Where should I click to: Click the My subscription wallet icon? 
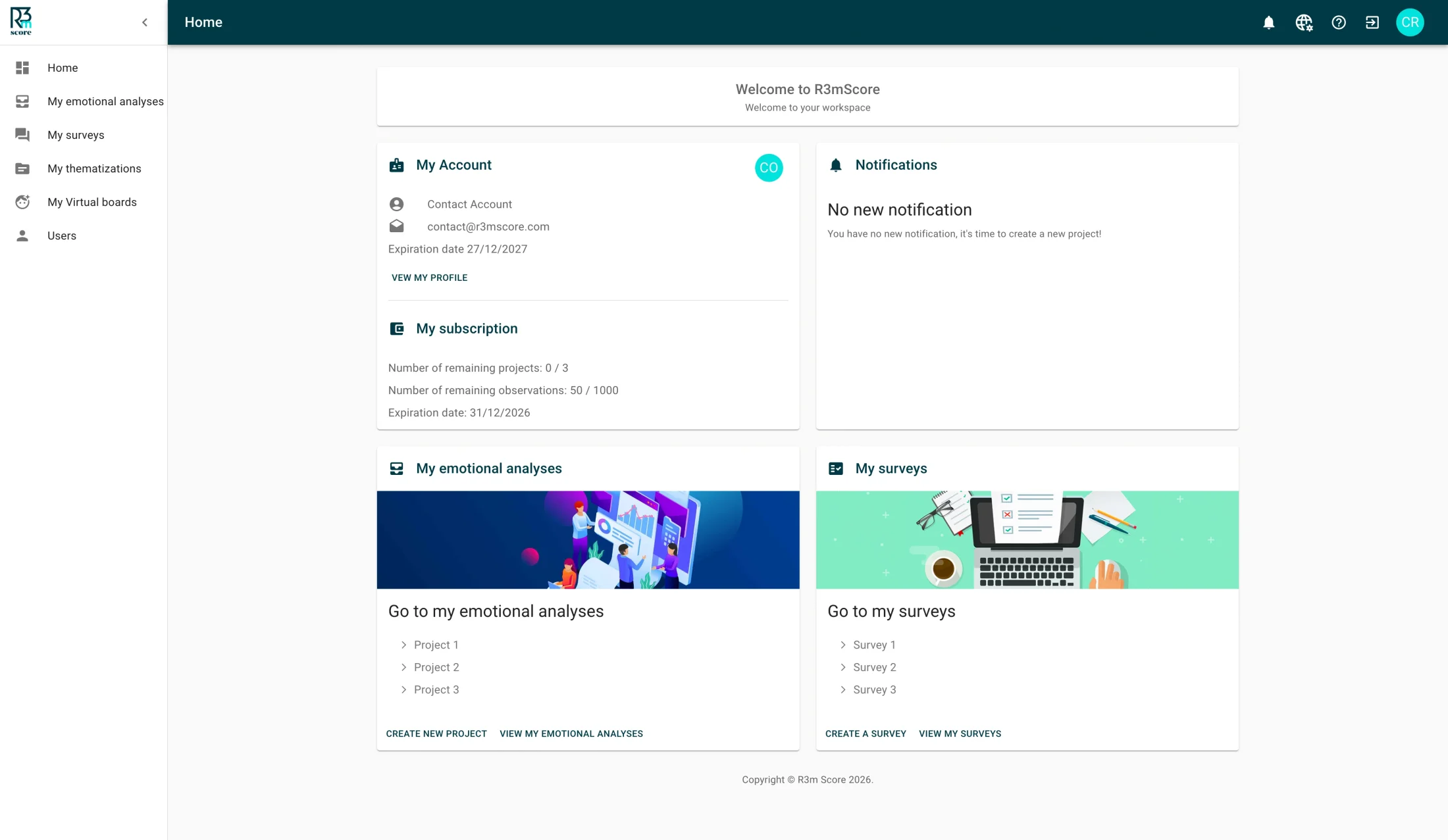[396, 329]
